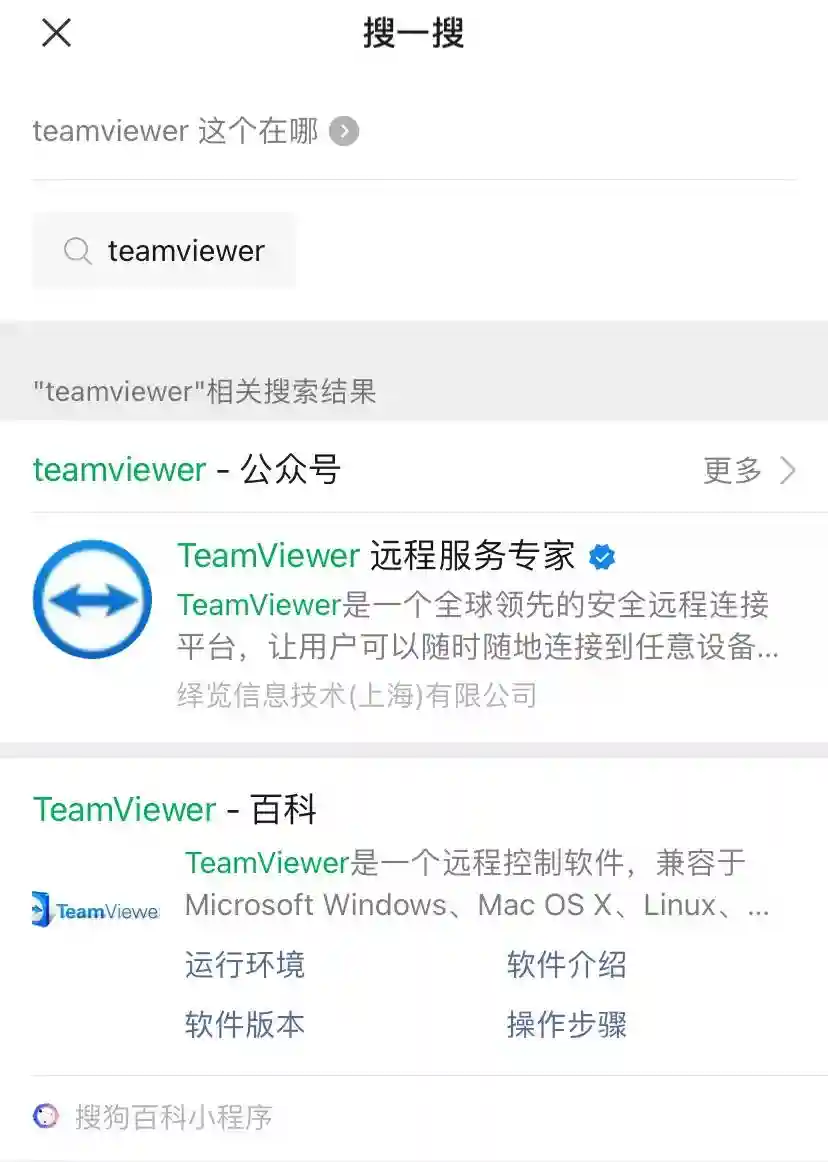Go to the 软件版本 section
Screen dimensions: 828x1162
pyautogui.click(x=245, y=1025)
